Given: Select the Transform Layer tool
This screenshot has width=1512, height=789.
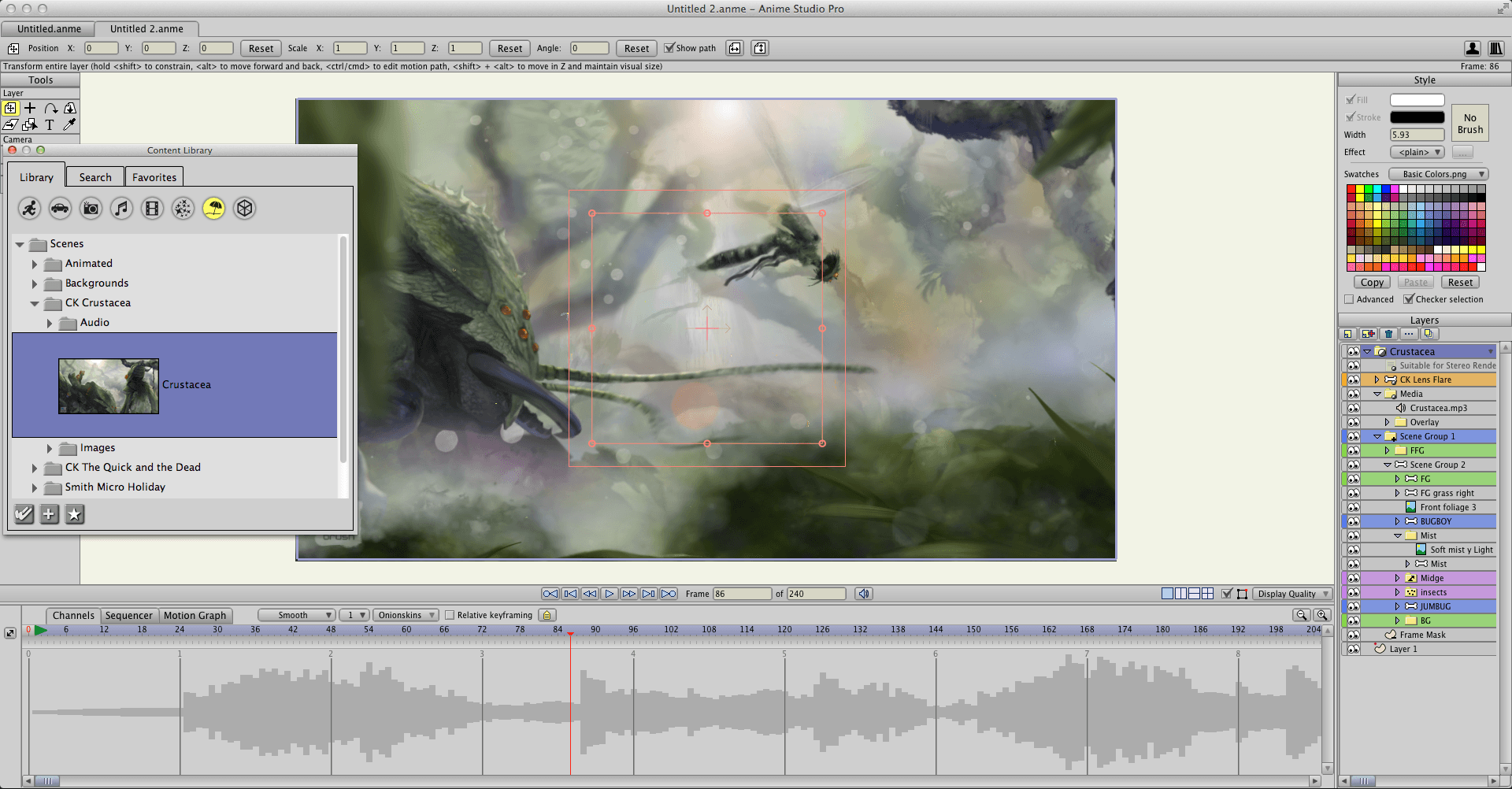Looking at the screenshot, I should [11, 108].
